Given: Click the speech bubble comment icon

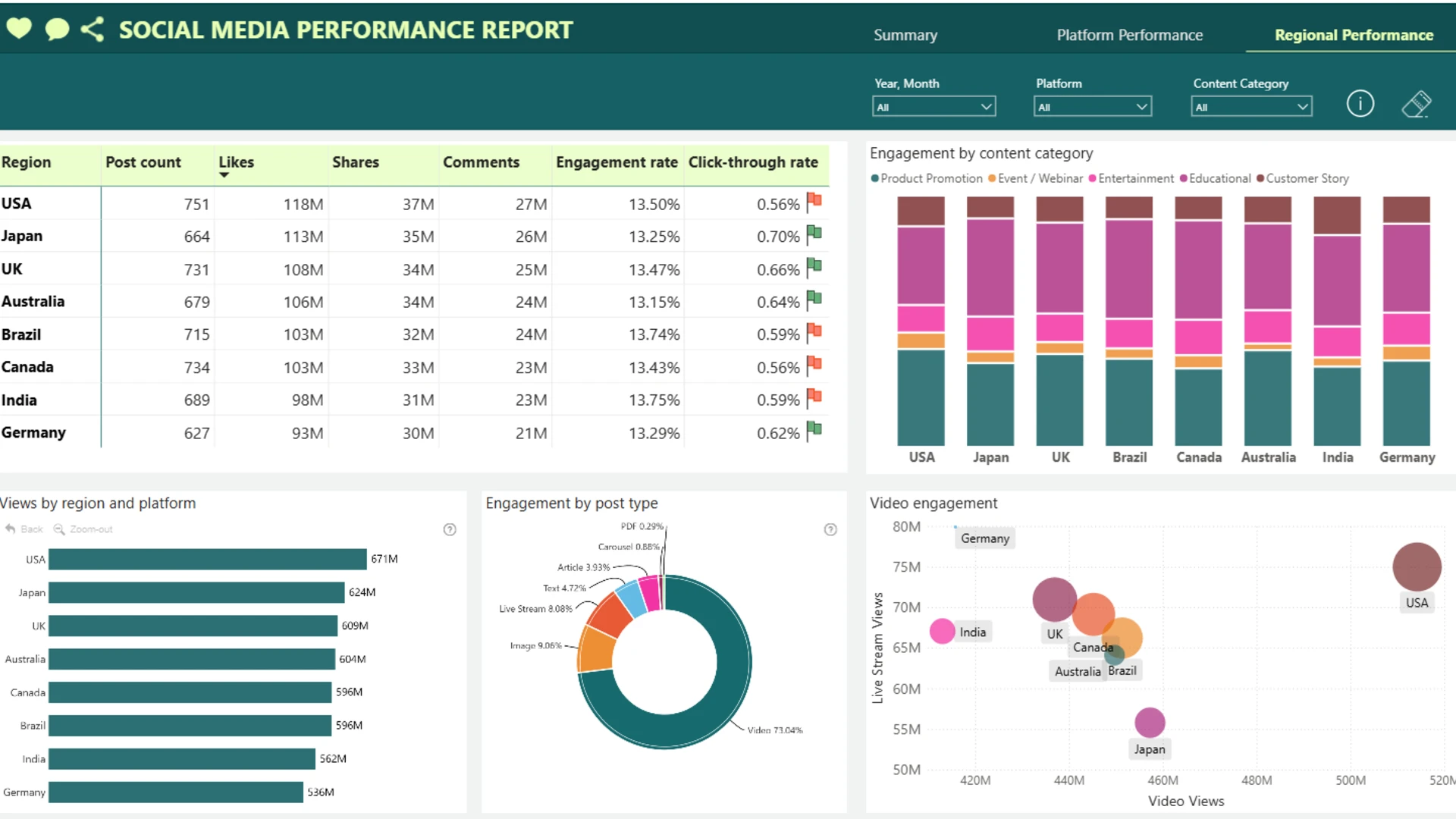Looking at the screenshot, I should [57, 30].
